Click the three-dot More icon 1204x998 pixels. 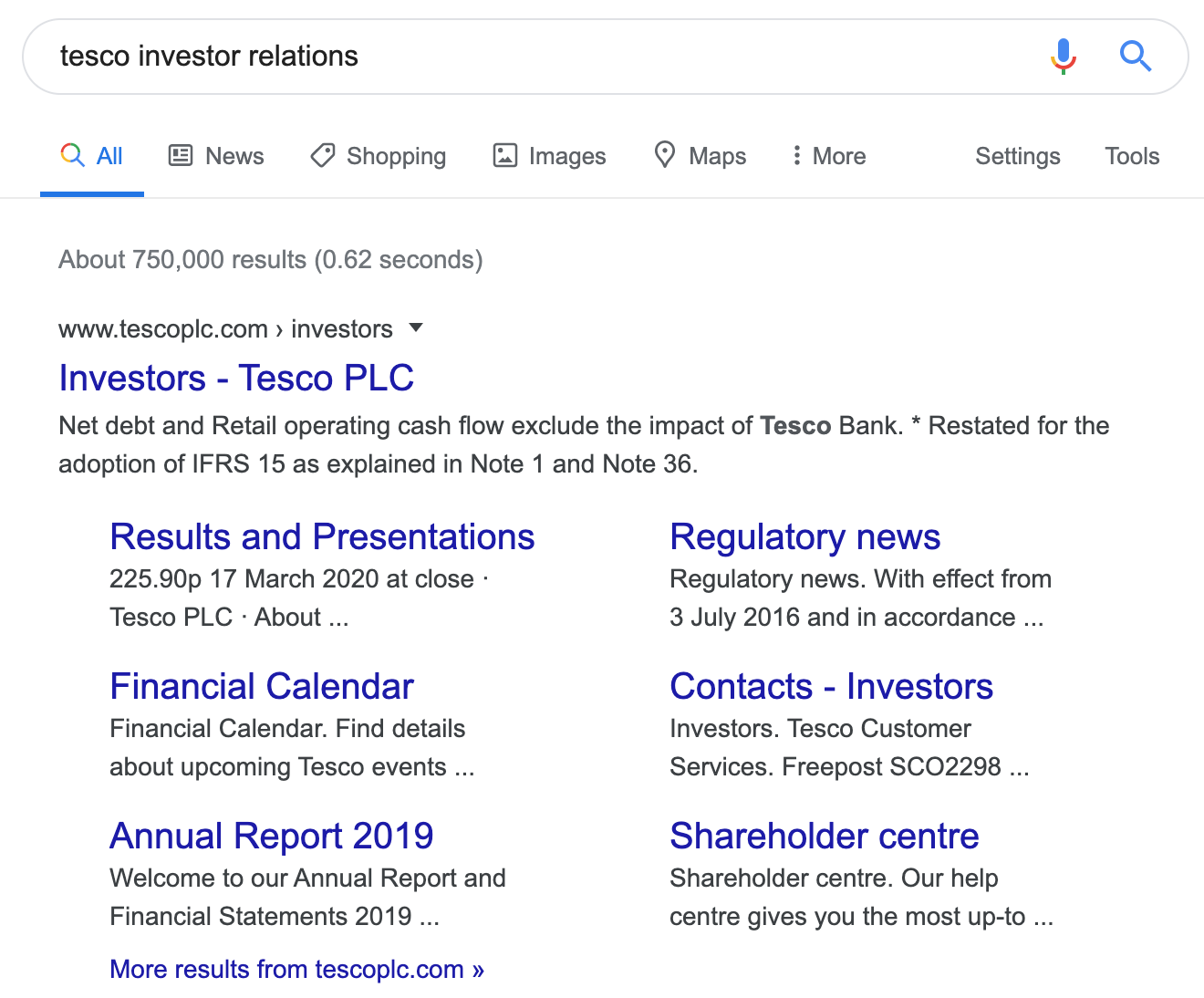(x=796, y=156)
